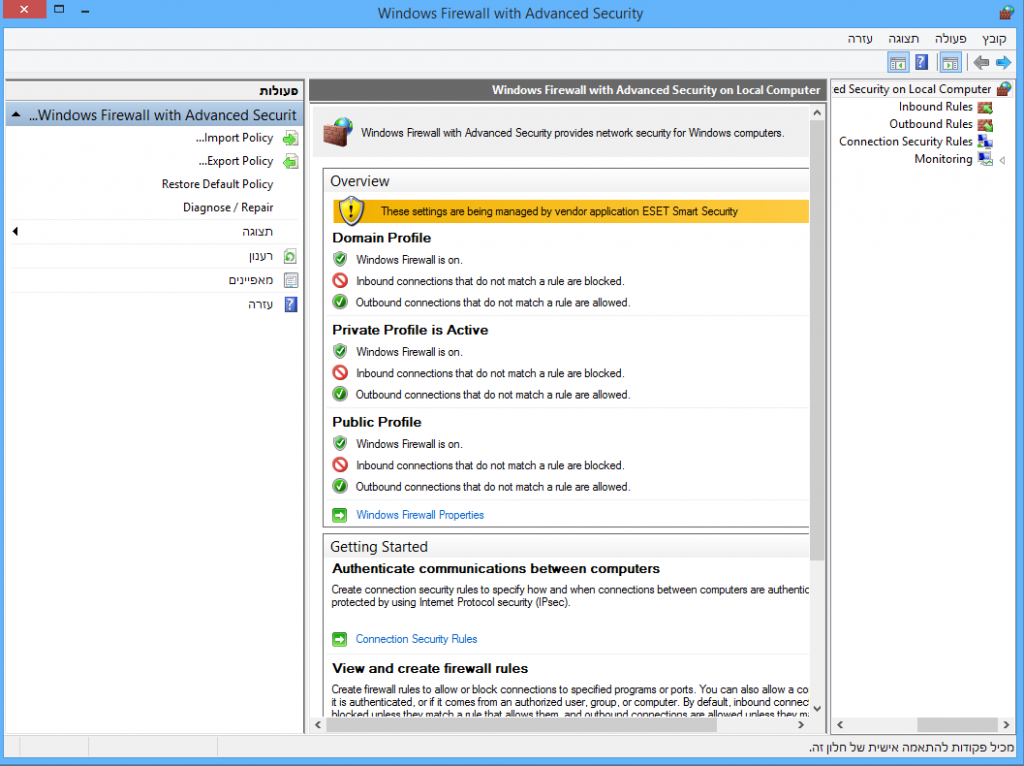Open the עזרה menu in menu bar
Viewport: 1024px width, 766px height.
[x=860, y=39]
